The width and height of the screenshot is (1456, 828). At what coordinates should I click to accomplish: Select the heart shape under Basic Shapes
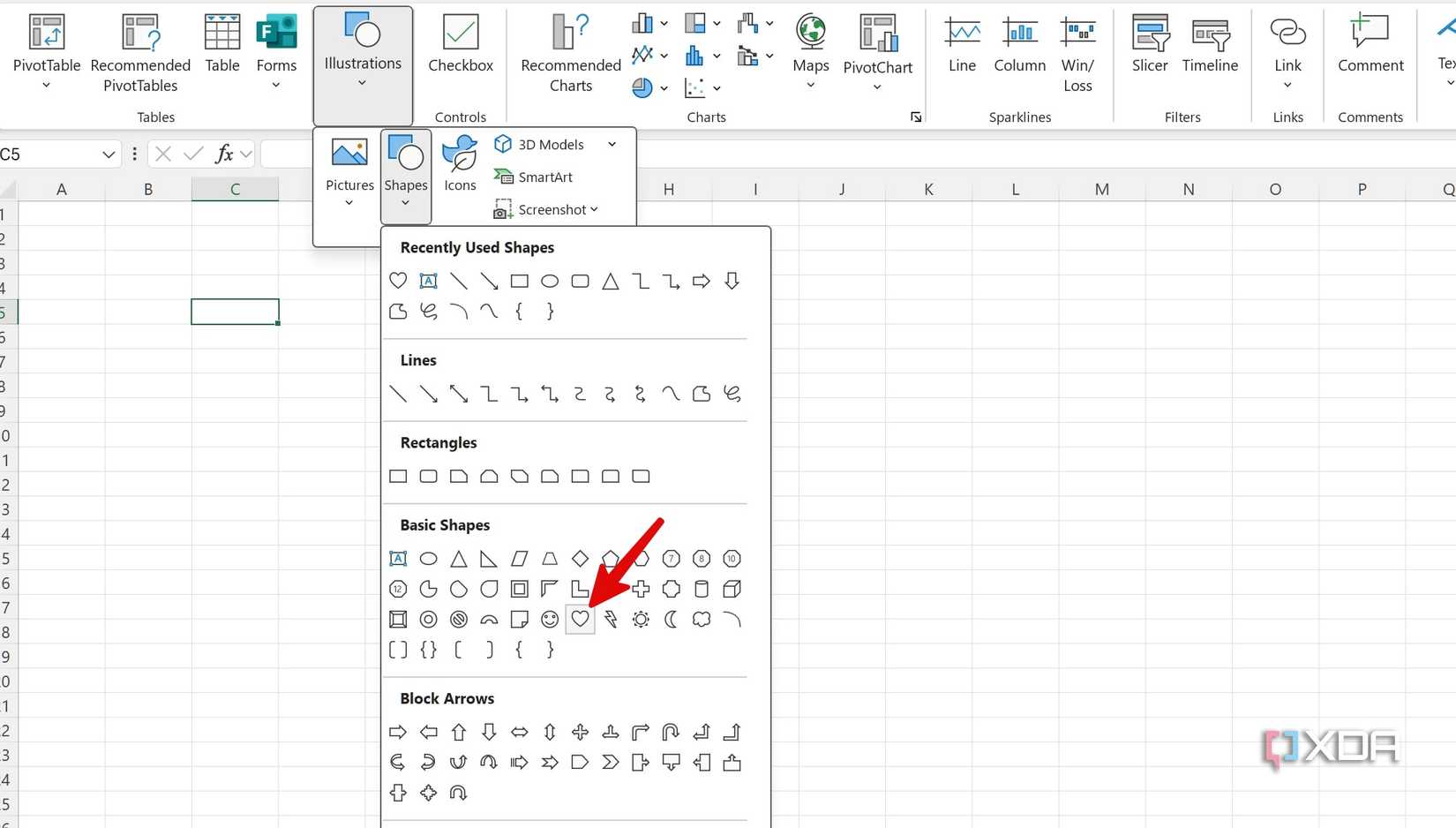pyautogui.click(x=580, y=619)
